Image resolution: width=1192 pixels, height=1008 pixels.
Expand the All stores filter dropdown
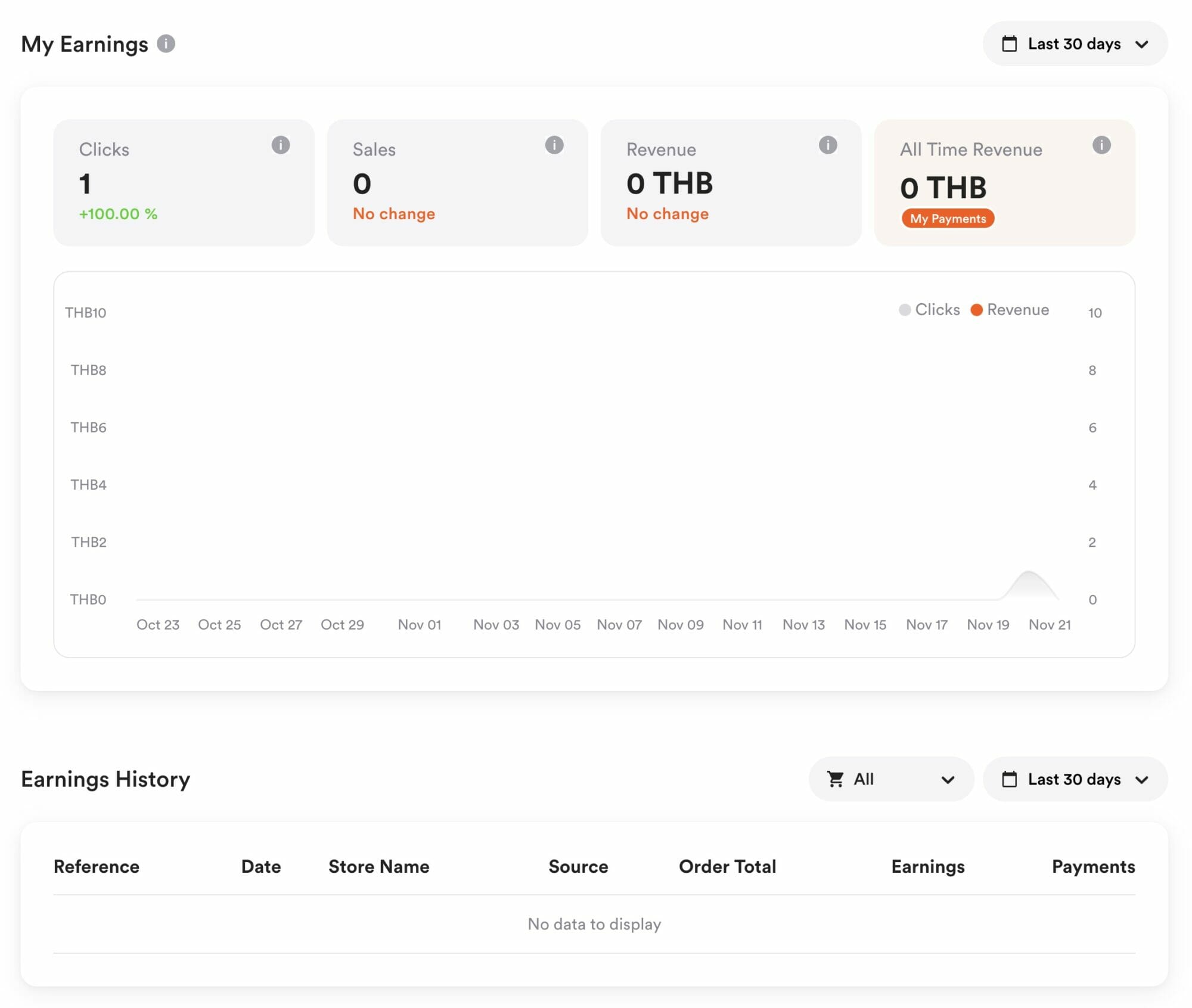click(890, 779)
